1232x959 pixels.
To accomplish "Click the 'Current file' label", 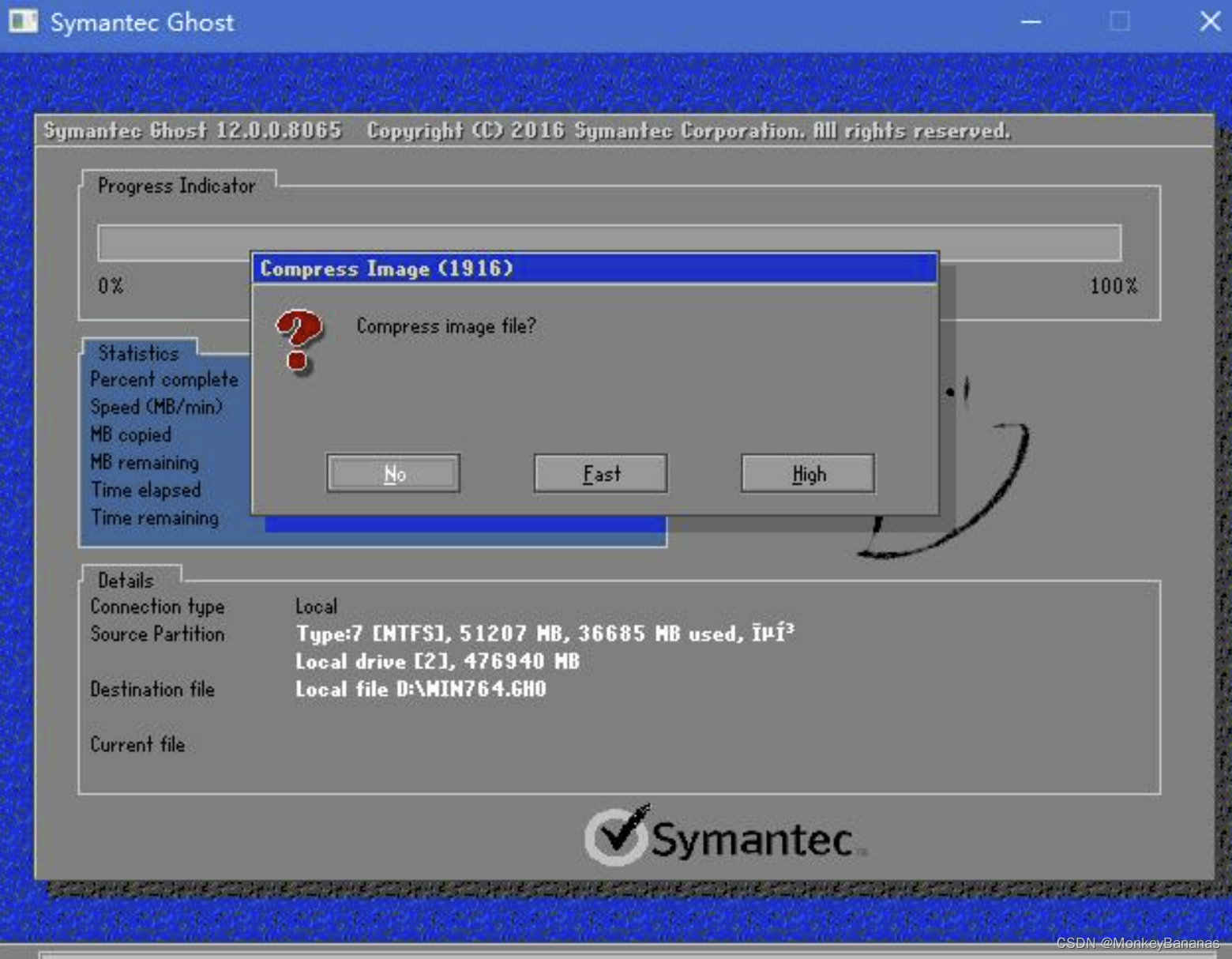I will [137, 745].
